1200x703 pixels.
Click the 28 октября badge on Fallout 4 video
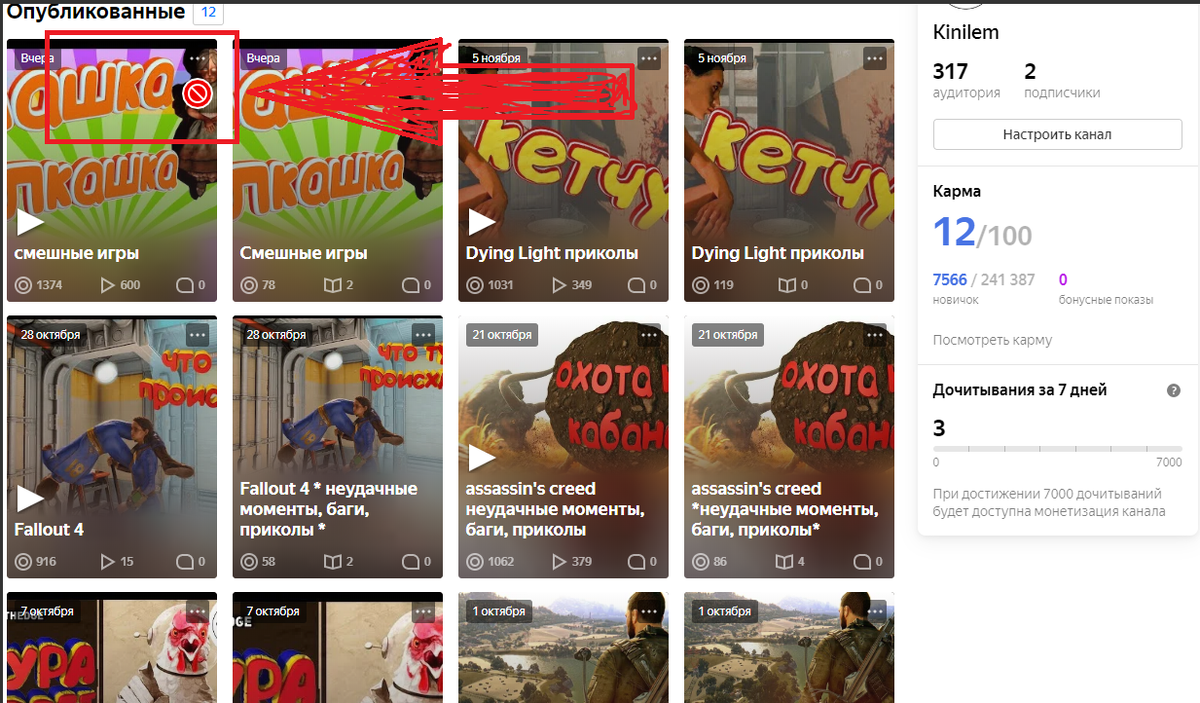pos(50,334)
